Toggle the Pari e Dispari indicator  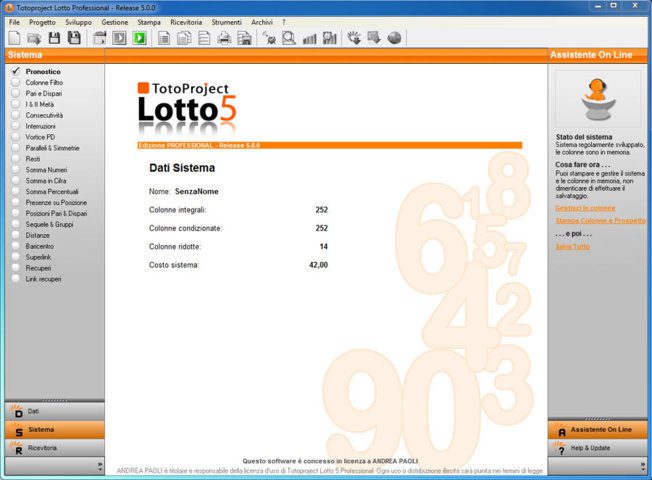coord(16,93)
